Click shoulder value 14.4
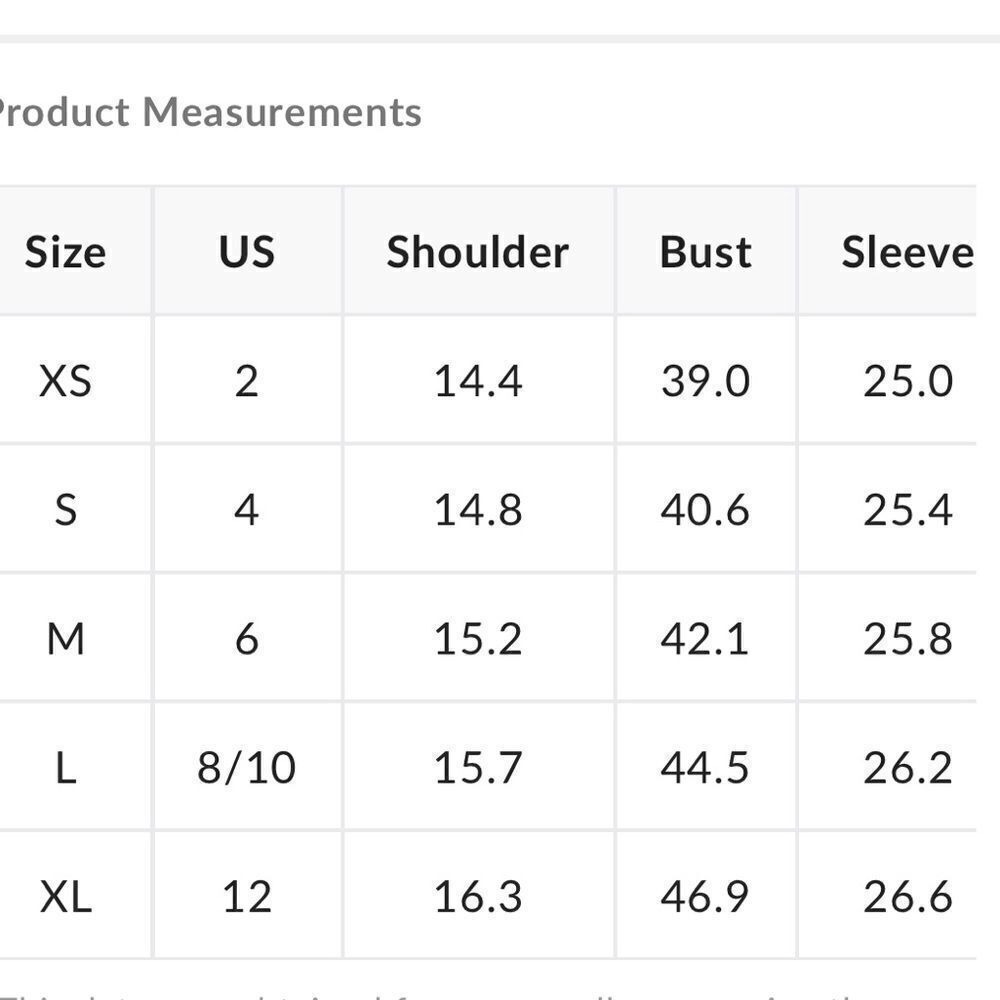This screenshot has height=1000, width=1000. pyautogui.click(x=478, y=381)
